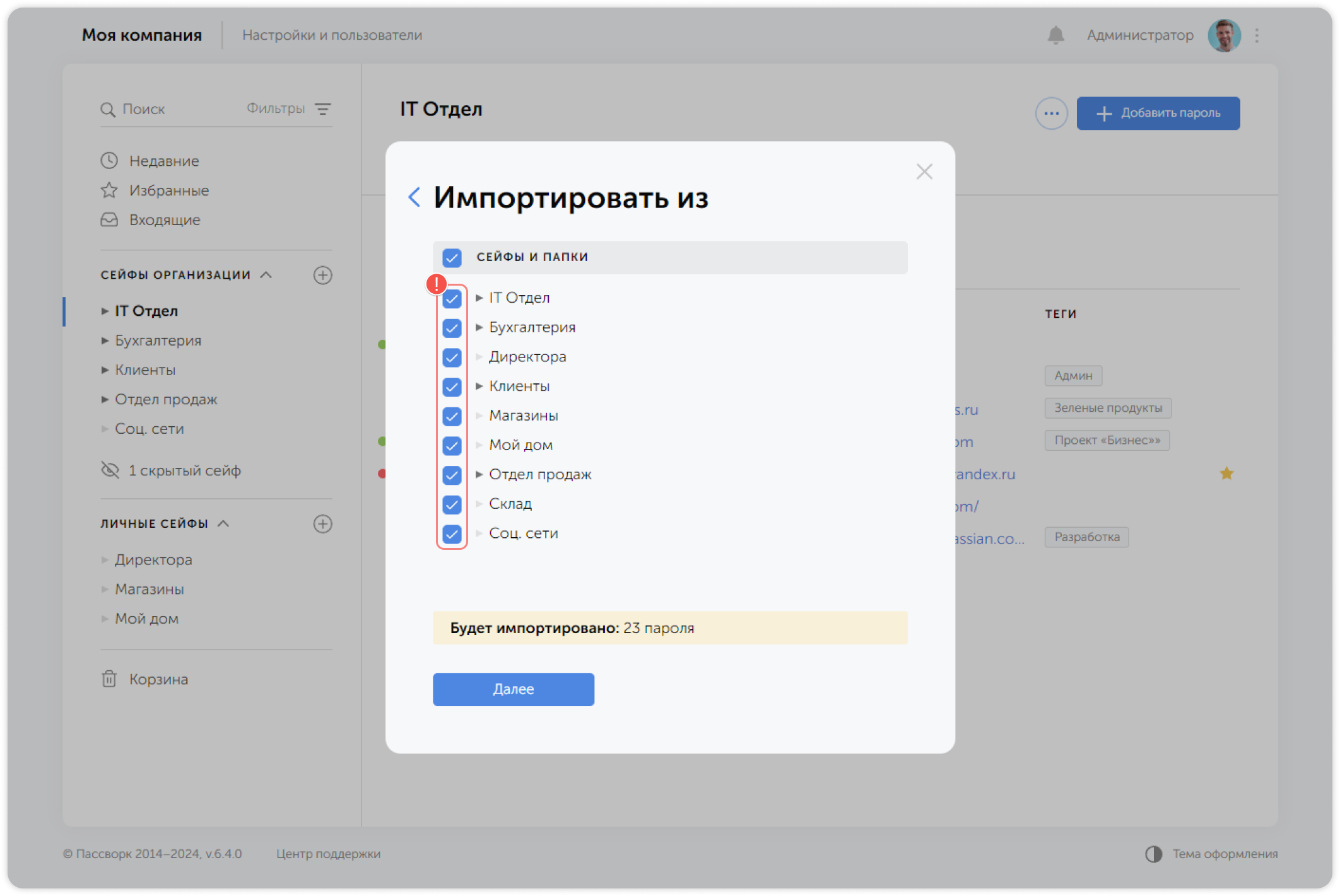Image resolution: width=1340 pixels, height=896 pixels.
Task: Click the filters icon beside Фильтры
Action: coord(324,109)
